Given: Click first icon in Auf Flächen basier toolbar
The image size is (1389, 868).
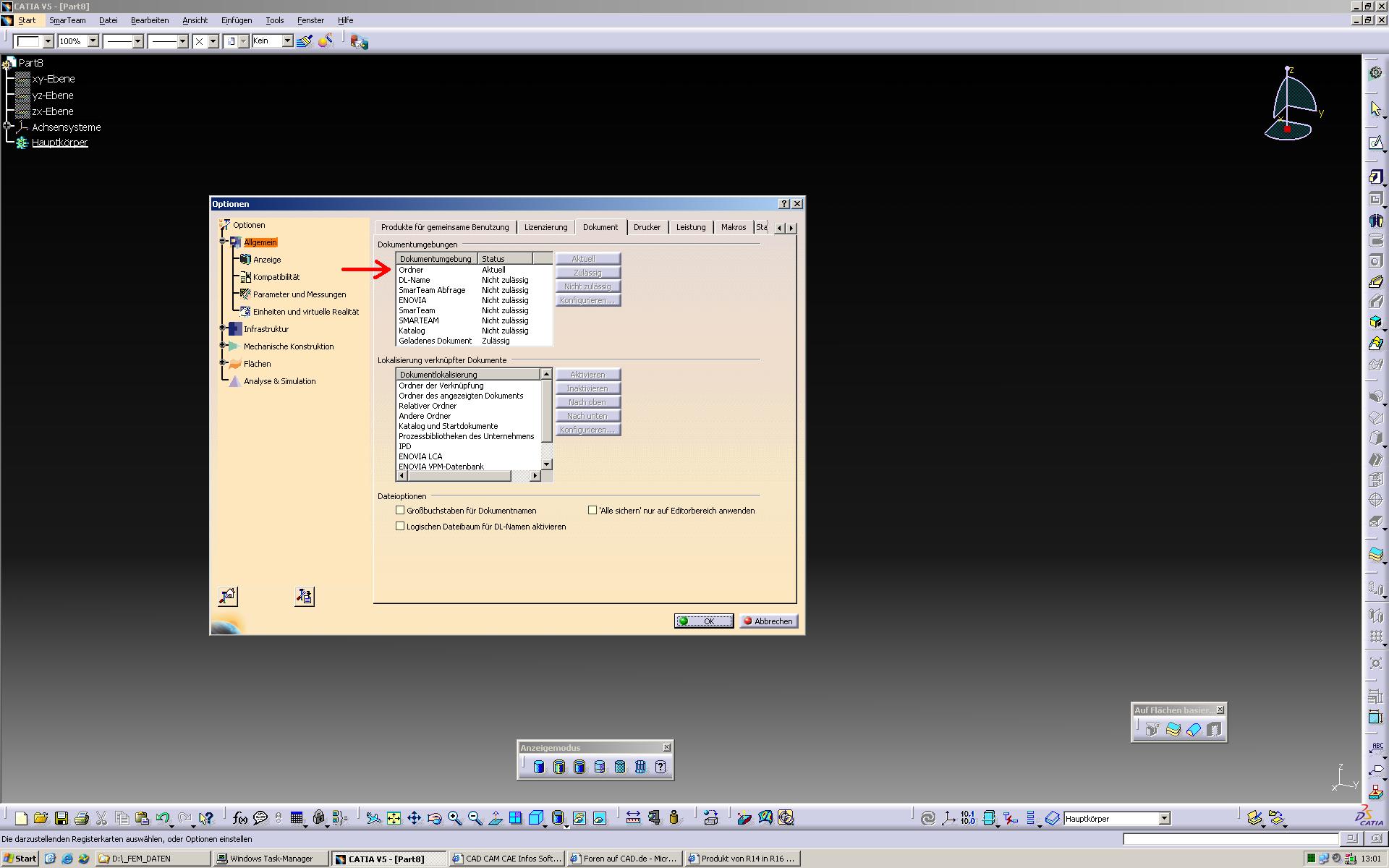Looking at the screenshot, I should (x=1152, y=729).
